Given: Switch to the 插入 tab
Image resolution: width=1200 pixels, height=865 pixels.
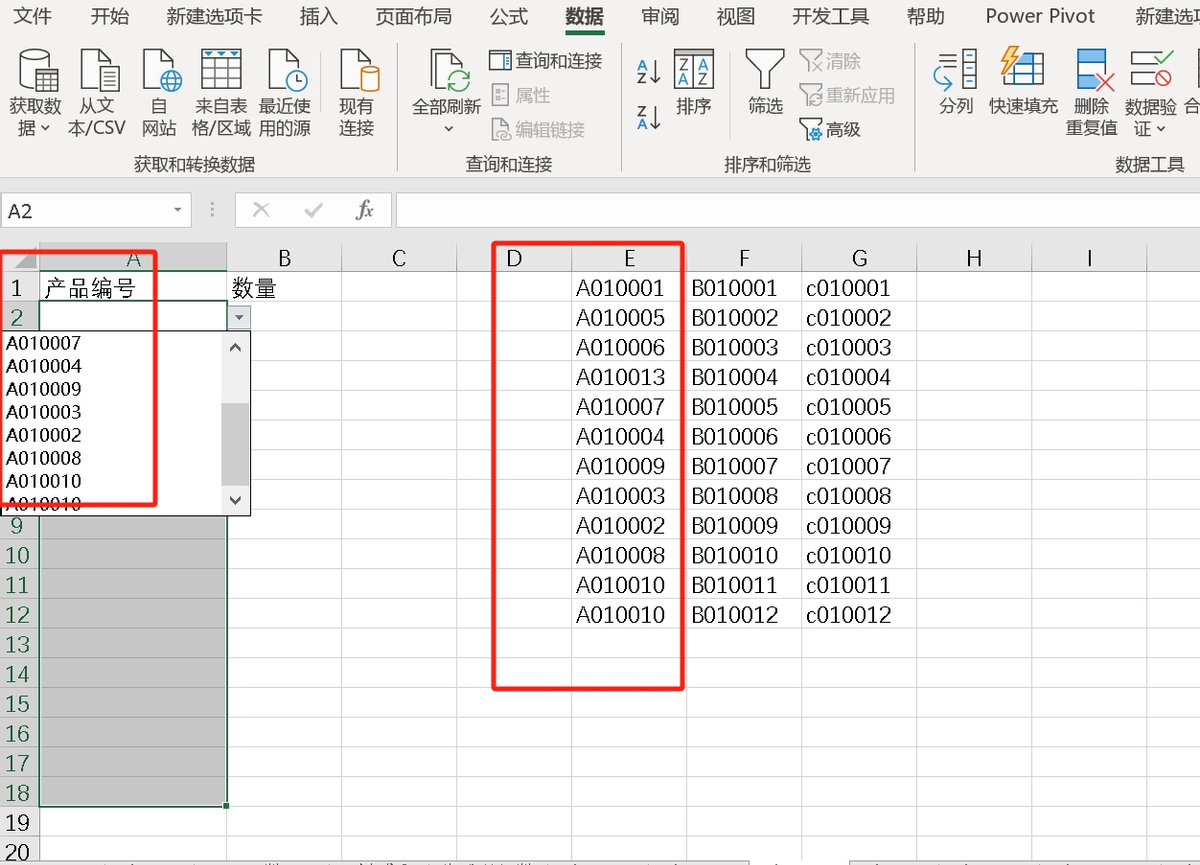Looking at the screenshot, I should tap(319, 16).
